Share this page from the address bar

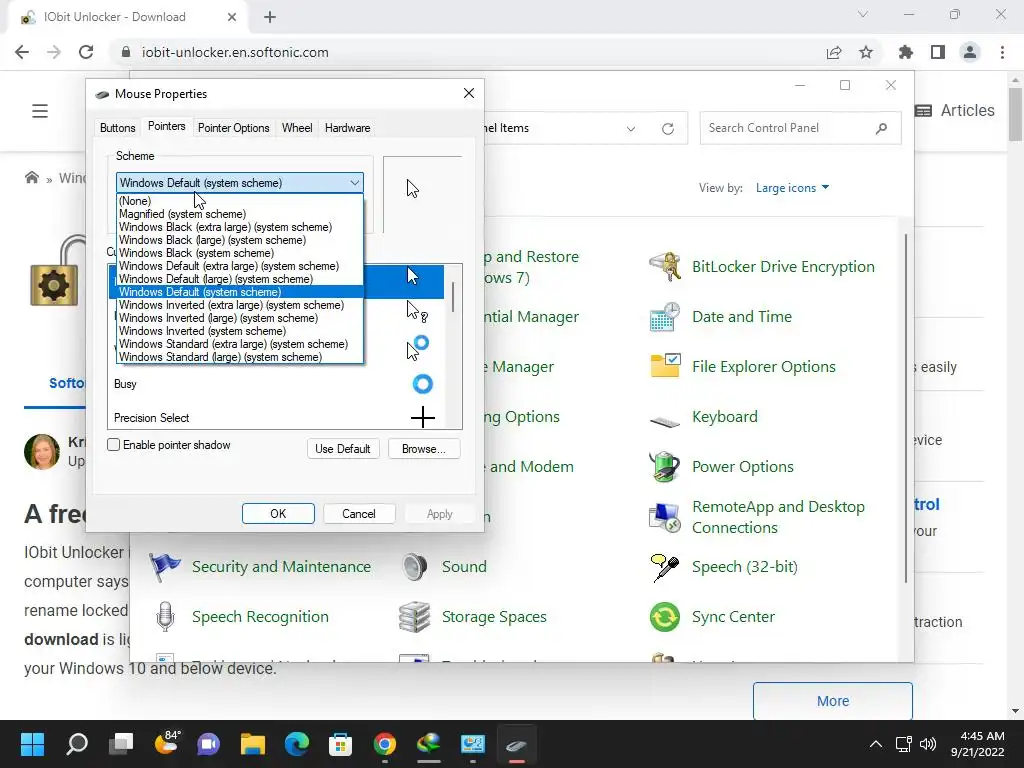coord(834,52)
